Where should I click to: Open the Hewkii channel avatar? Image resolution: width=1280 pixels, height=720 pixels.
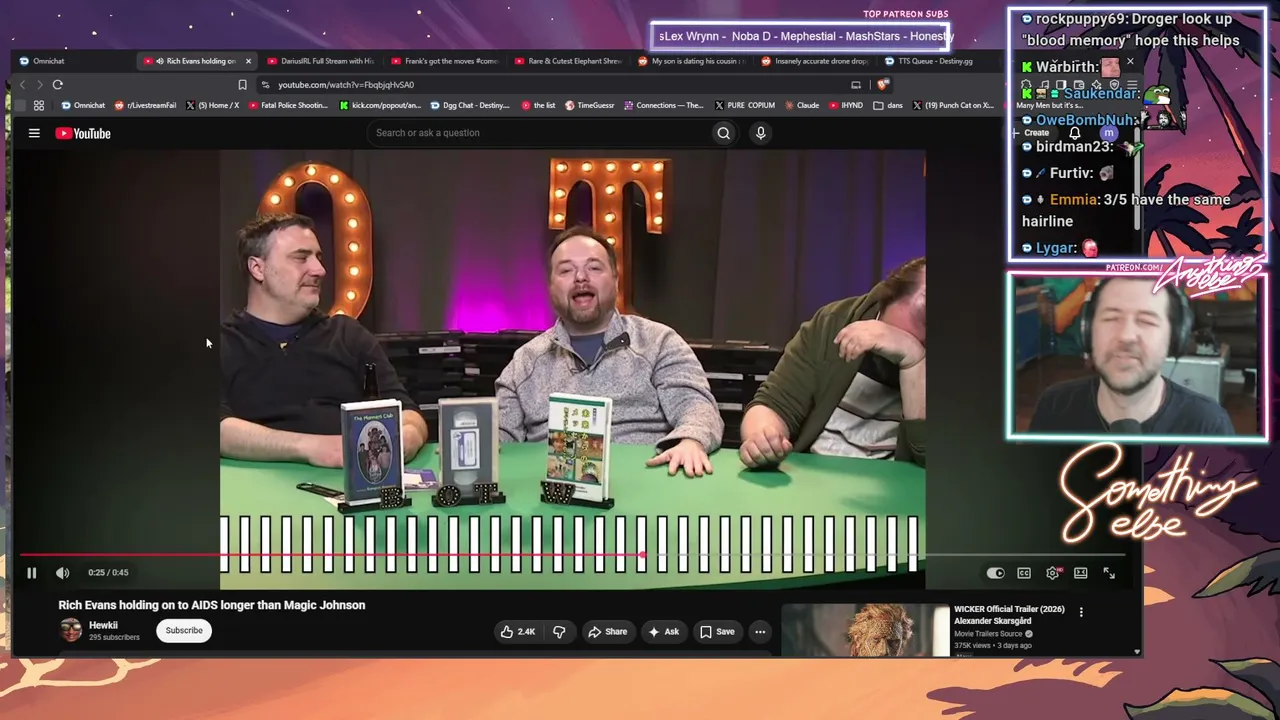tap(70, 630)
